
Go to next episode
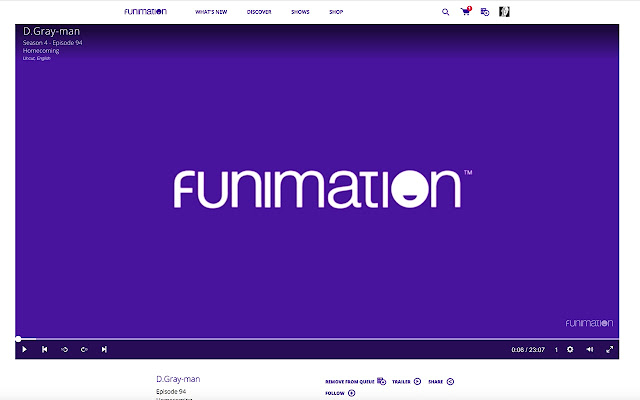(x=104, y=349)
